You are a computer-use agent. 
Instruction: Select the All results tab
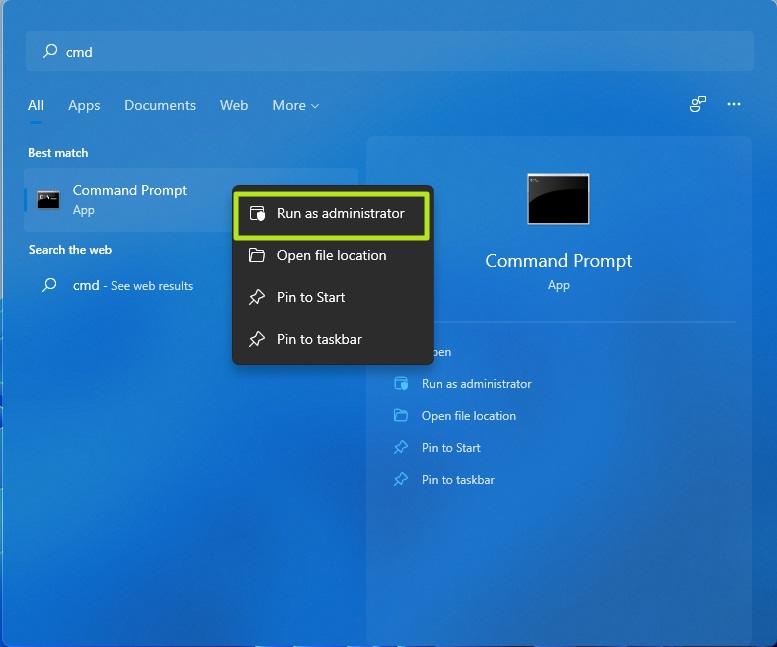pyautogui.click(x=36, y=105)
